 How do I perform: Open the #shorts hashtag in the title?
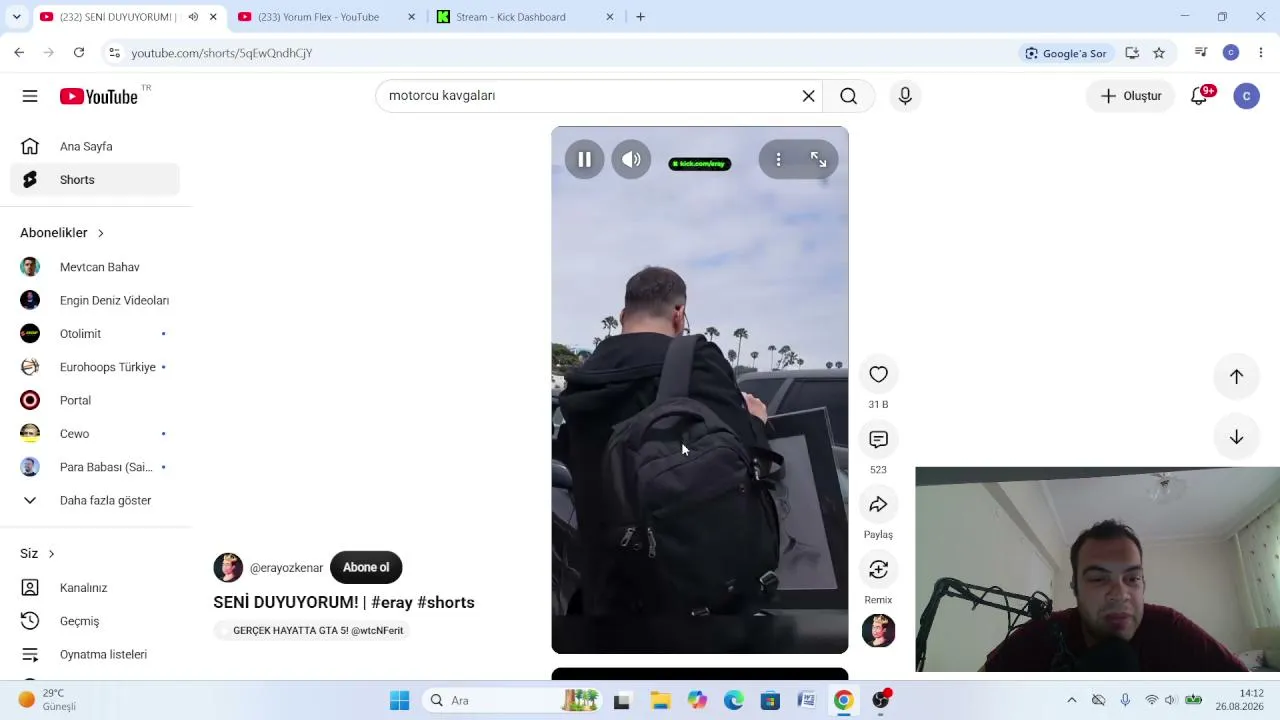[445, 602]
